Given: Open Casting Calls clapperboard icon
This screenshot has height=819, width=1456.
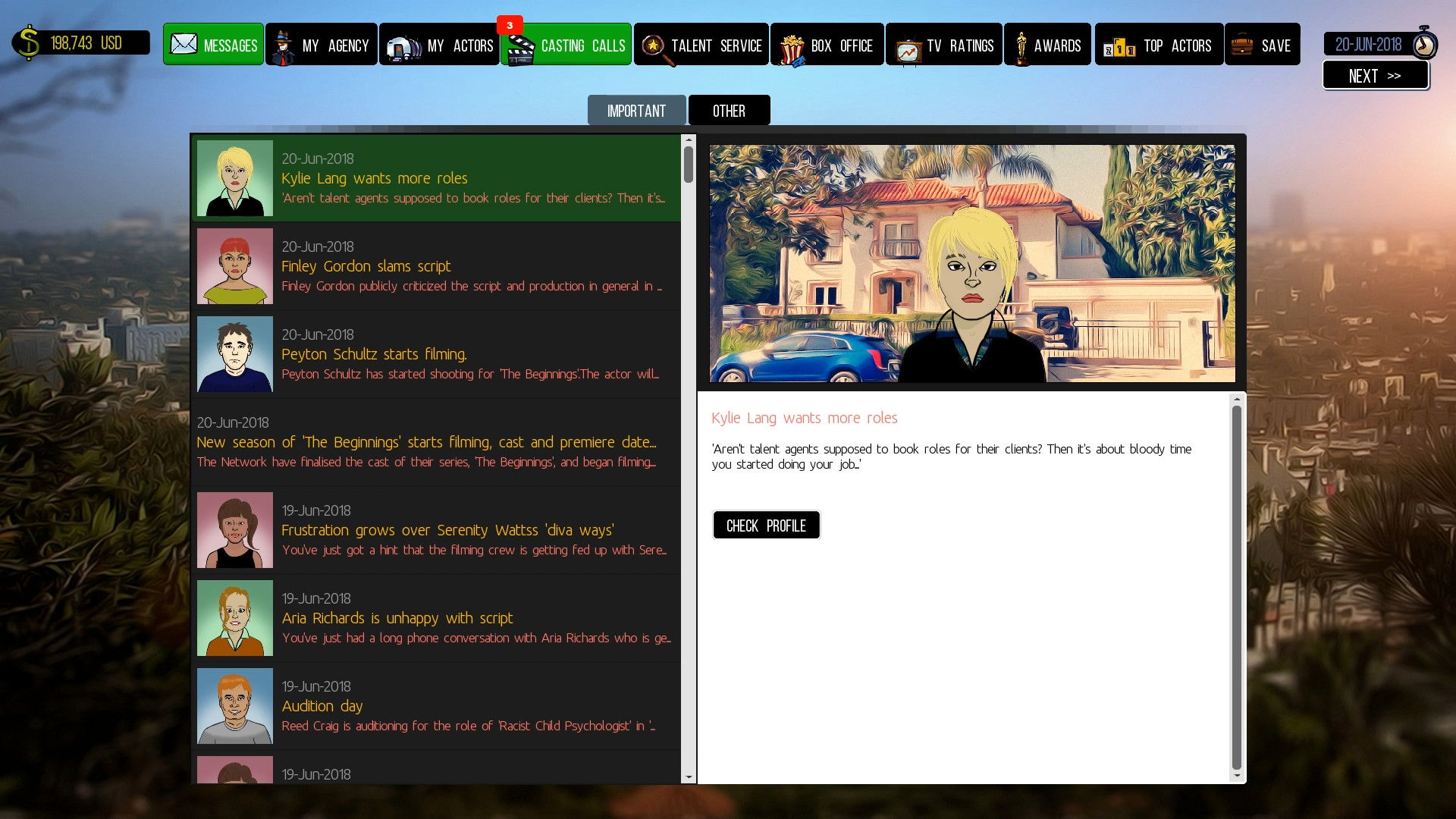Looking at the screenshot, I should click(x=520, y=49).
